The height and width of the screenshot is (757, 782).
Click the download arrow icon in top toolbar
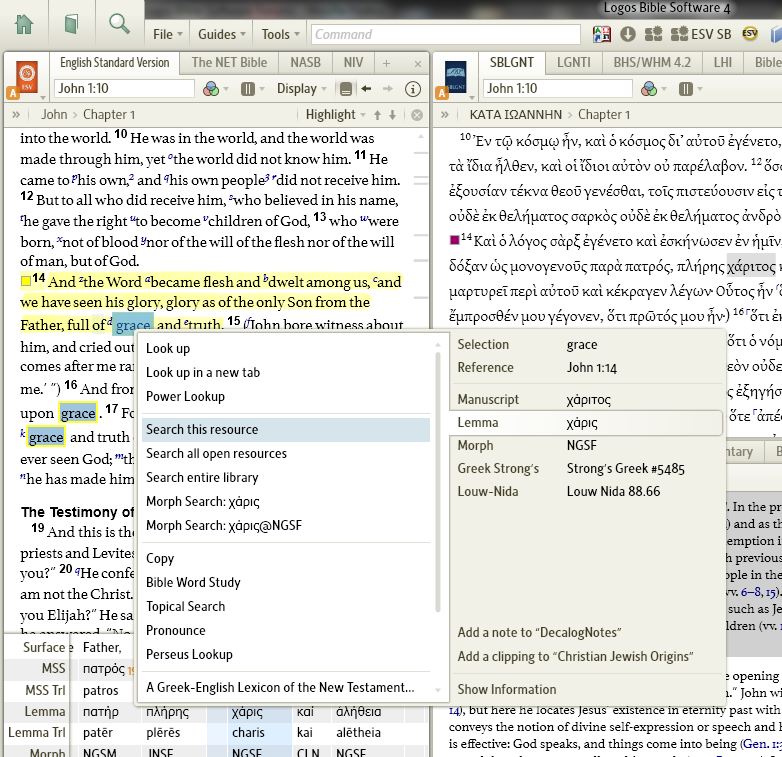coord(628,34)
